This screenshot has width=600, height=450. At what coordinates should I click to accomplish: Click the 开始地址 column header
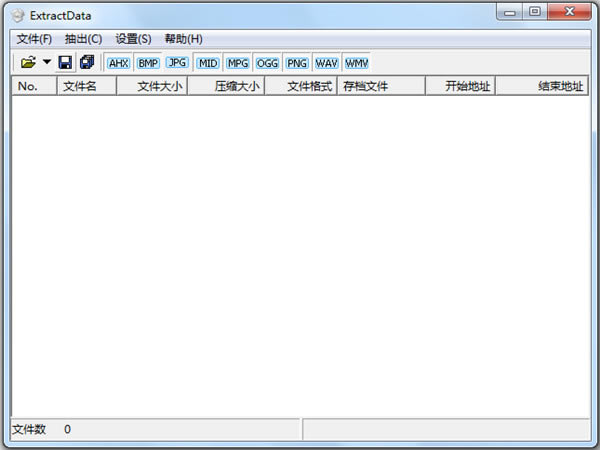(459, 87)
